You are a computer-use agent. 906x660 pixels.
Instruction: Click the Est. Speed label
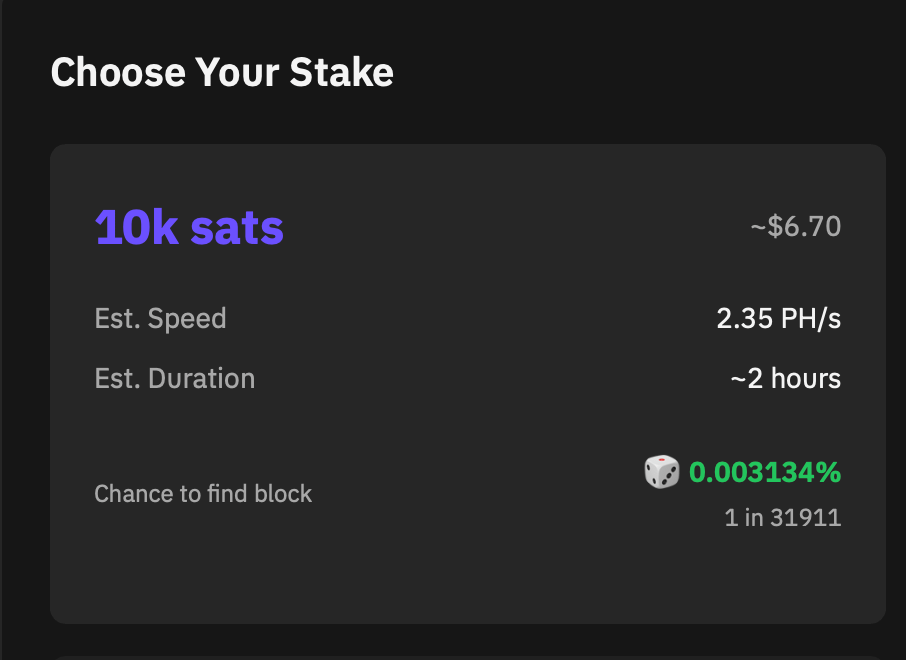coord(160,318)
